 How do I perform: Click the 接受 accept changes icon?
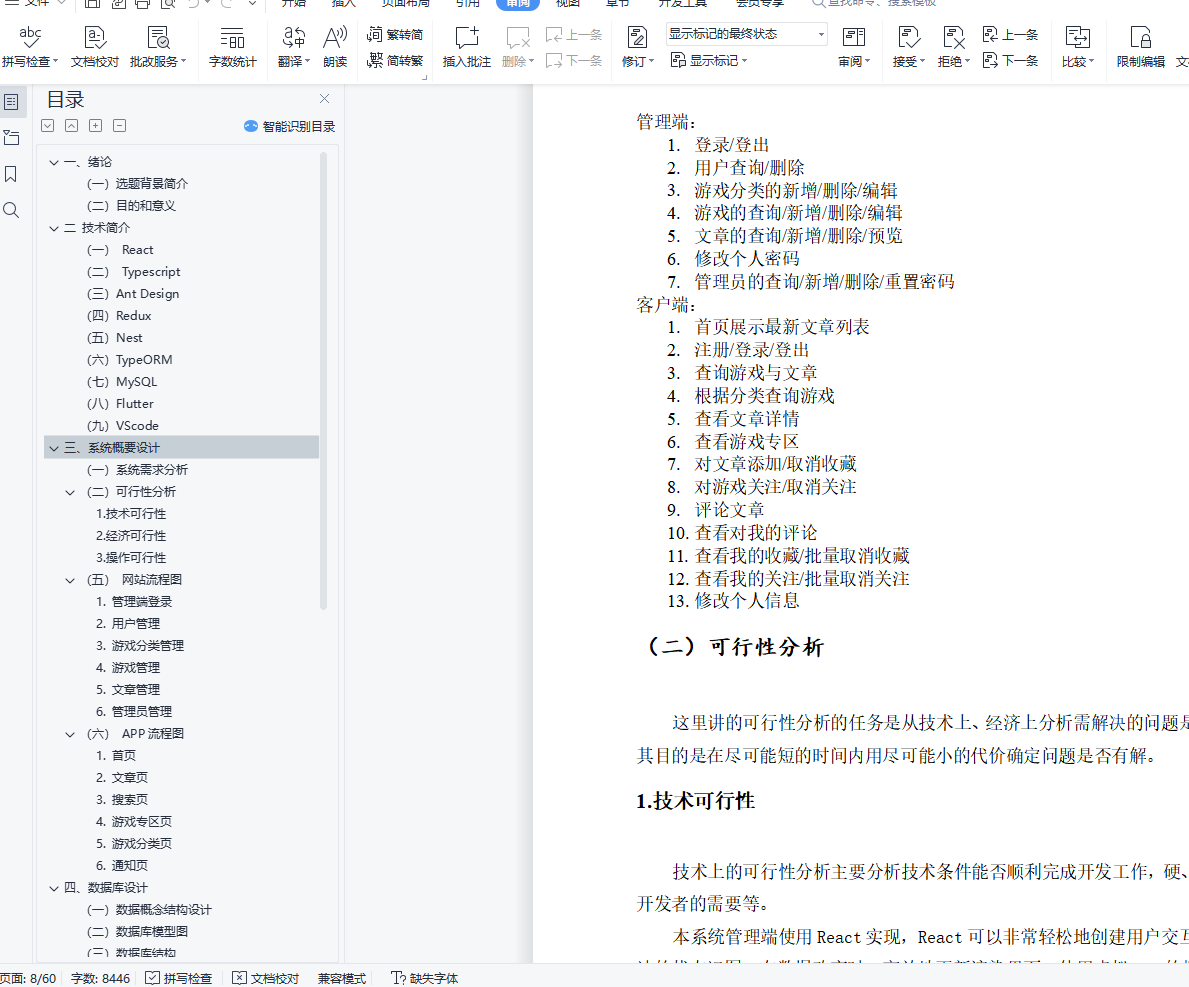pos(908,38)
